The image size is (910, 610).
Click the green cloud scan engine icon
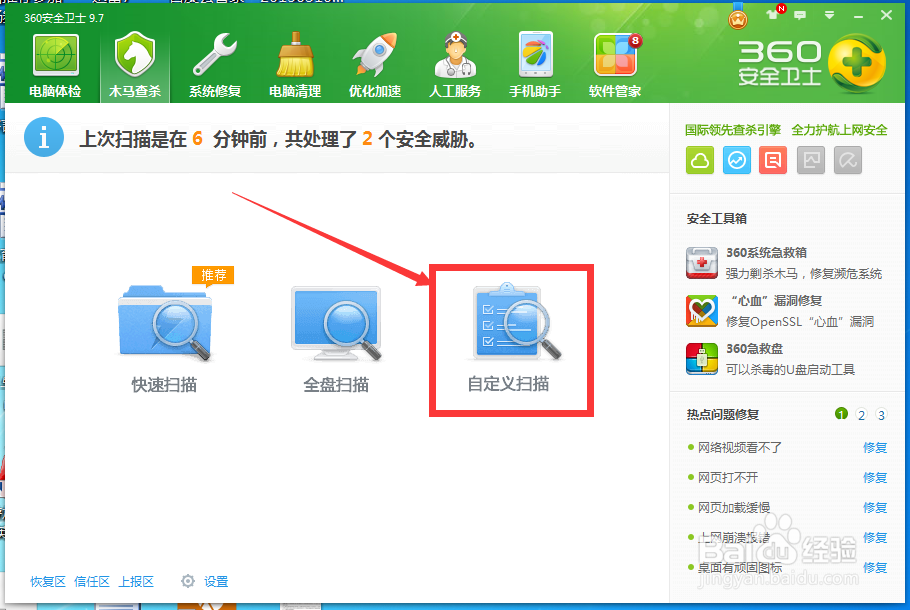[700, 160]
